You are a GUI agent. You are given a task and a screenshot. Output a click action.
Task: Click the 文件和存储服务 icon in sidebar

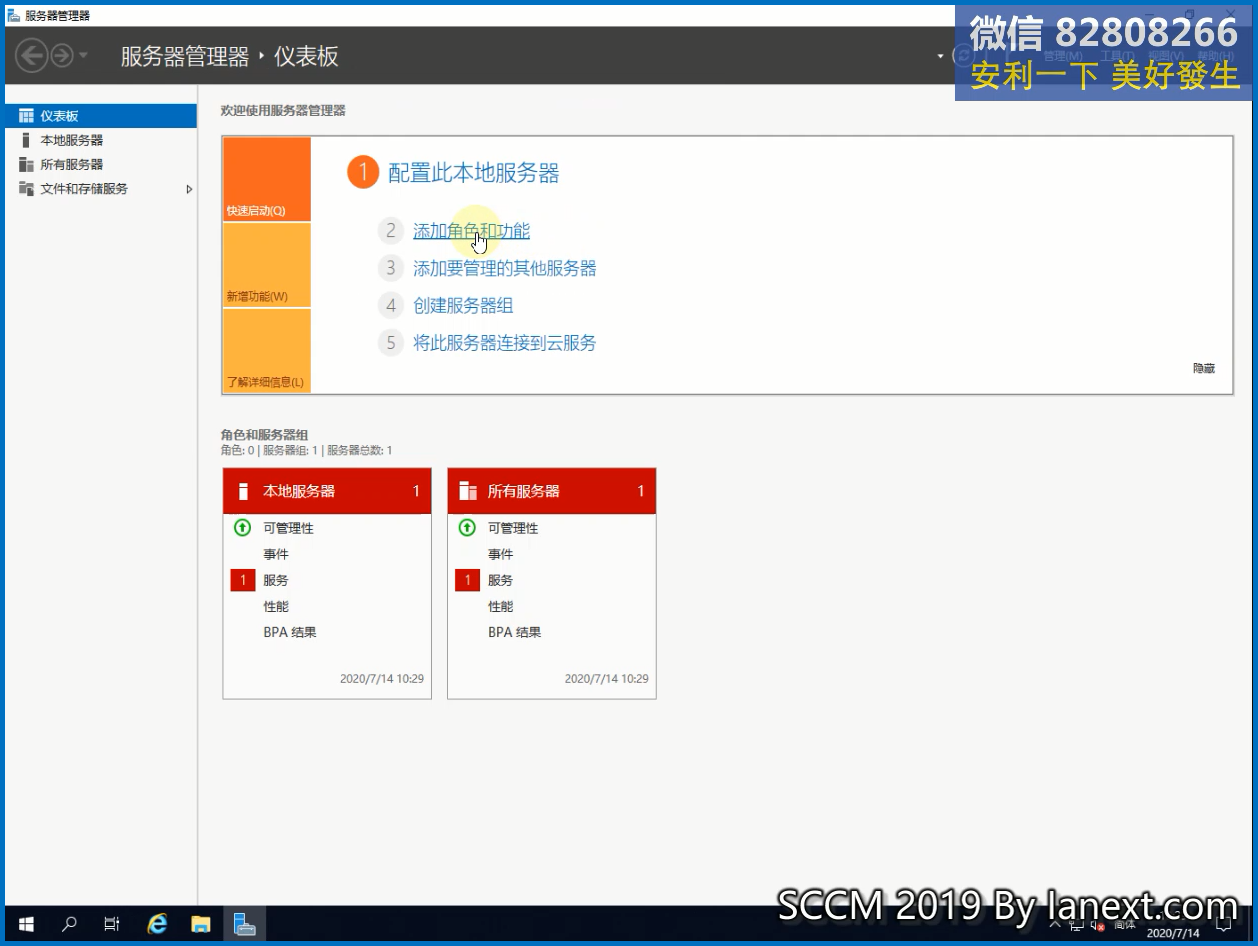click(x=26, y=188)
